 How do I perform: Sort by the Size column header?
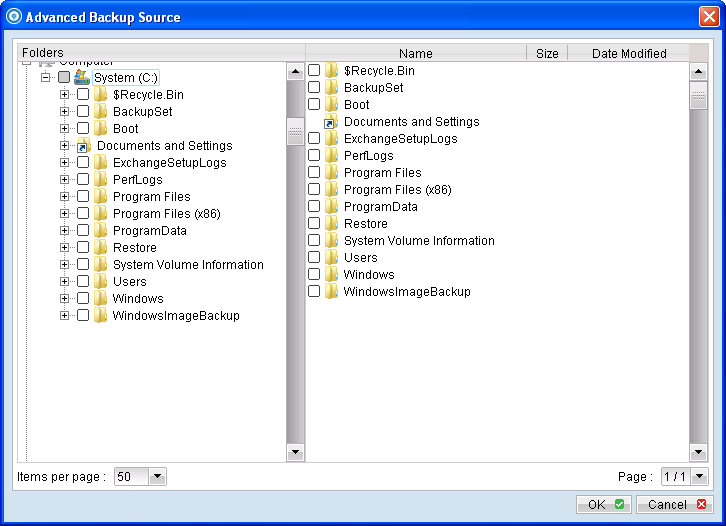(x=547, y=53)
